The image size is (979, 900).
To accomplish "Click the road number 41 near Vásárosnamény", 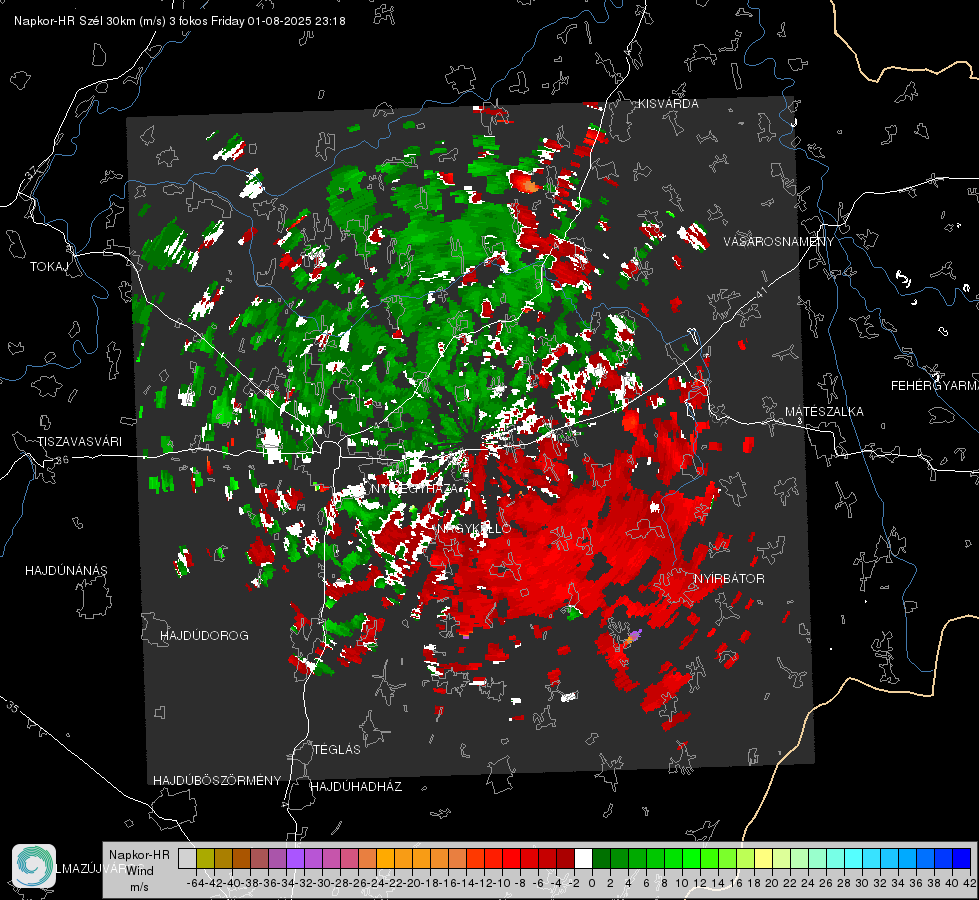I will pos(761,292).
